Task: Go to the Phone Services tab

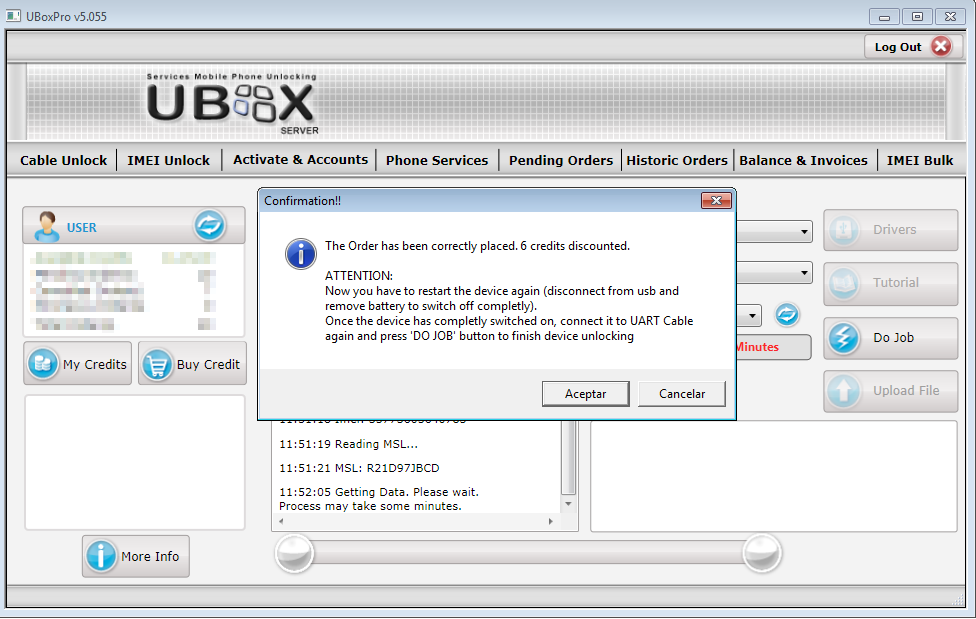Action: click(437, 160)
